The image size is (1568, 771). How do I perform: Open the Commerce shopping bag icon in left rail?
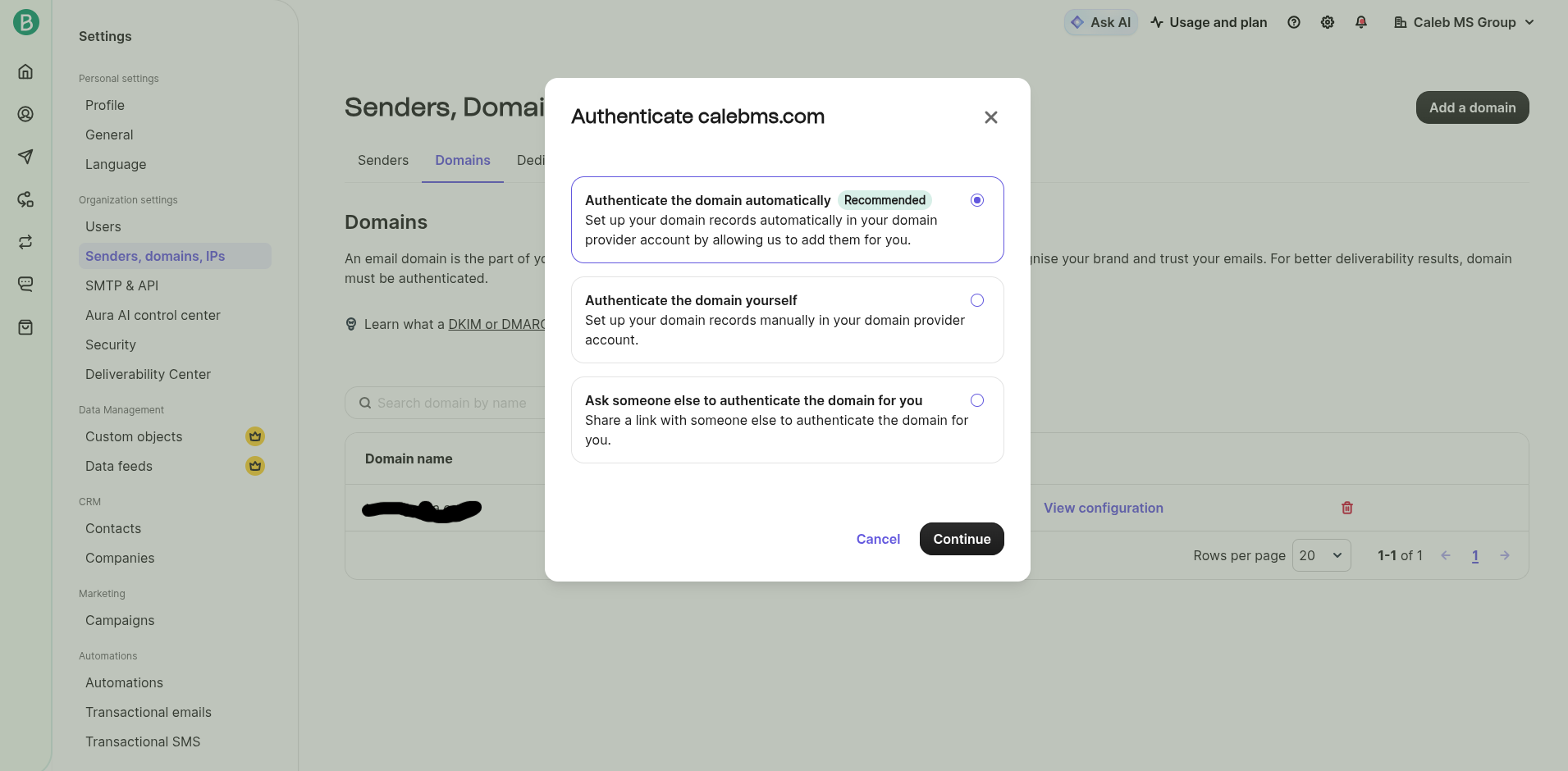[x=25, y=327]
